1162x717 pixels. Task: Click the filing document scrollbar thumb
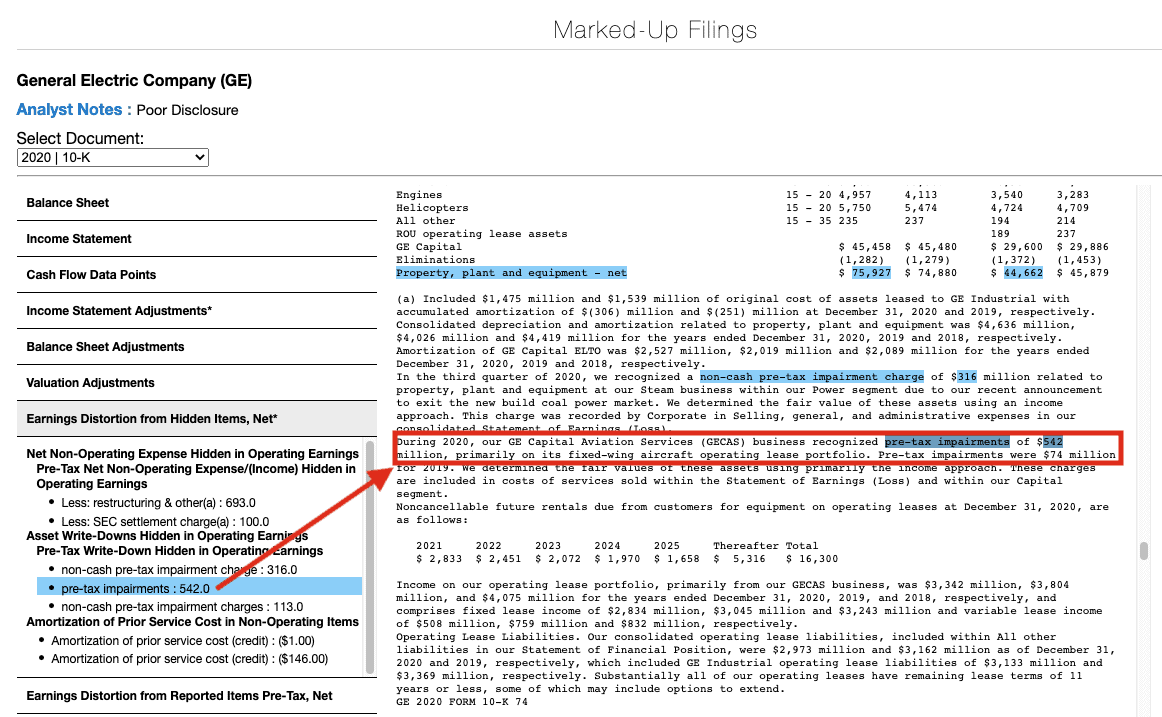tap(1144, 550)
